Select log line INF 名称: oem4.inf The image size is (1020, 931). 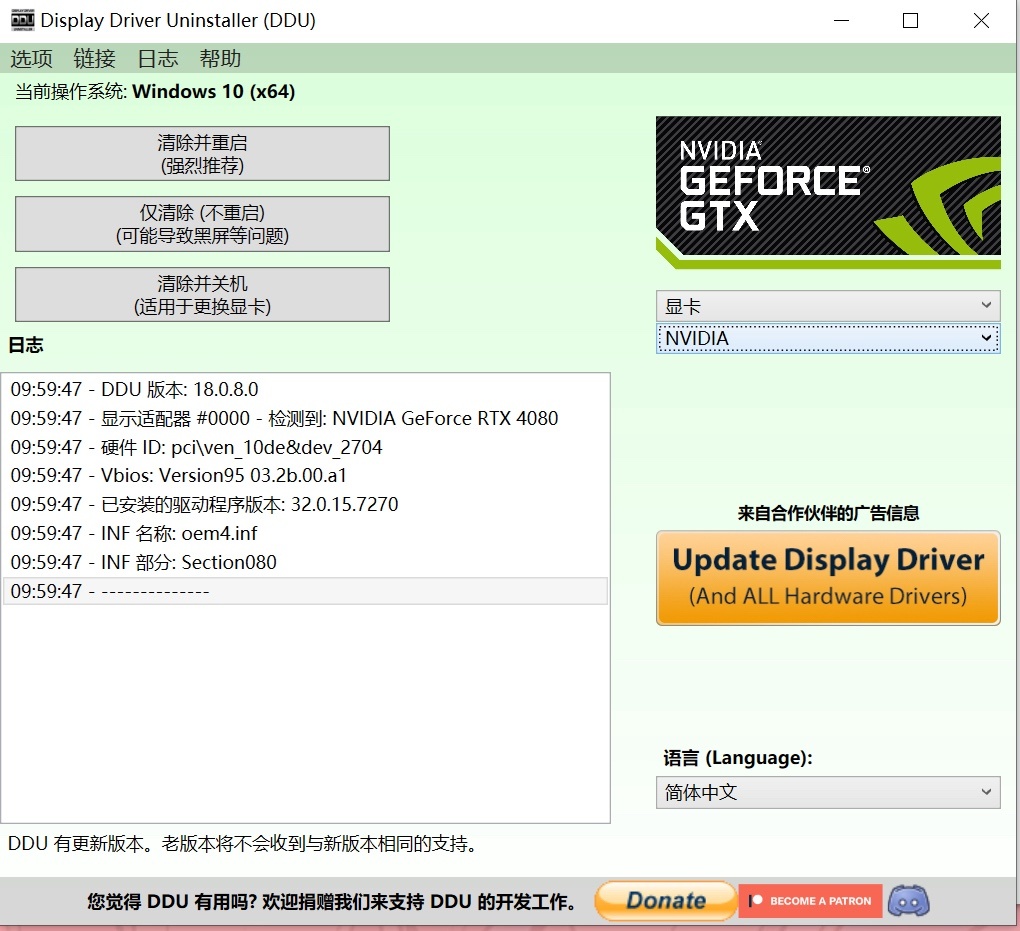pyautogui.click(x=305, y=533)
